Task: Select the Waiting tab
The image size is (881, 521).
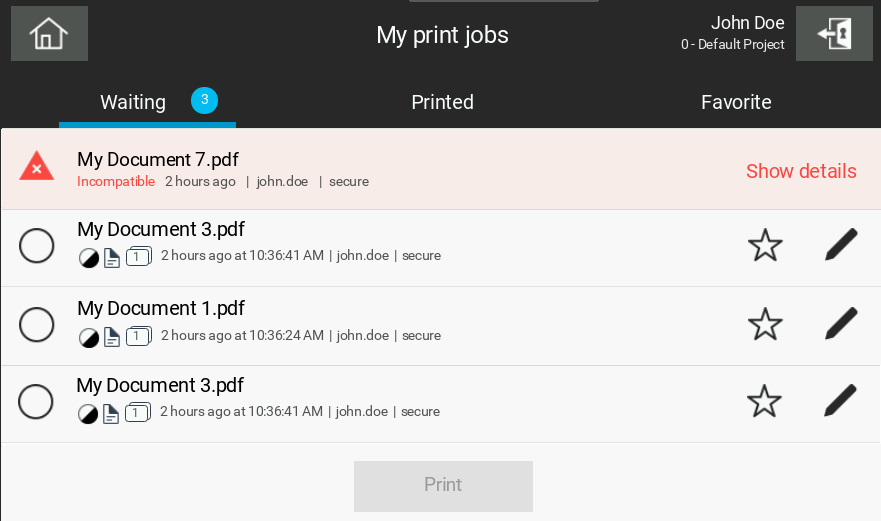Action: click(133, 102)
